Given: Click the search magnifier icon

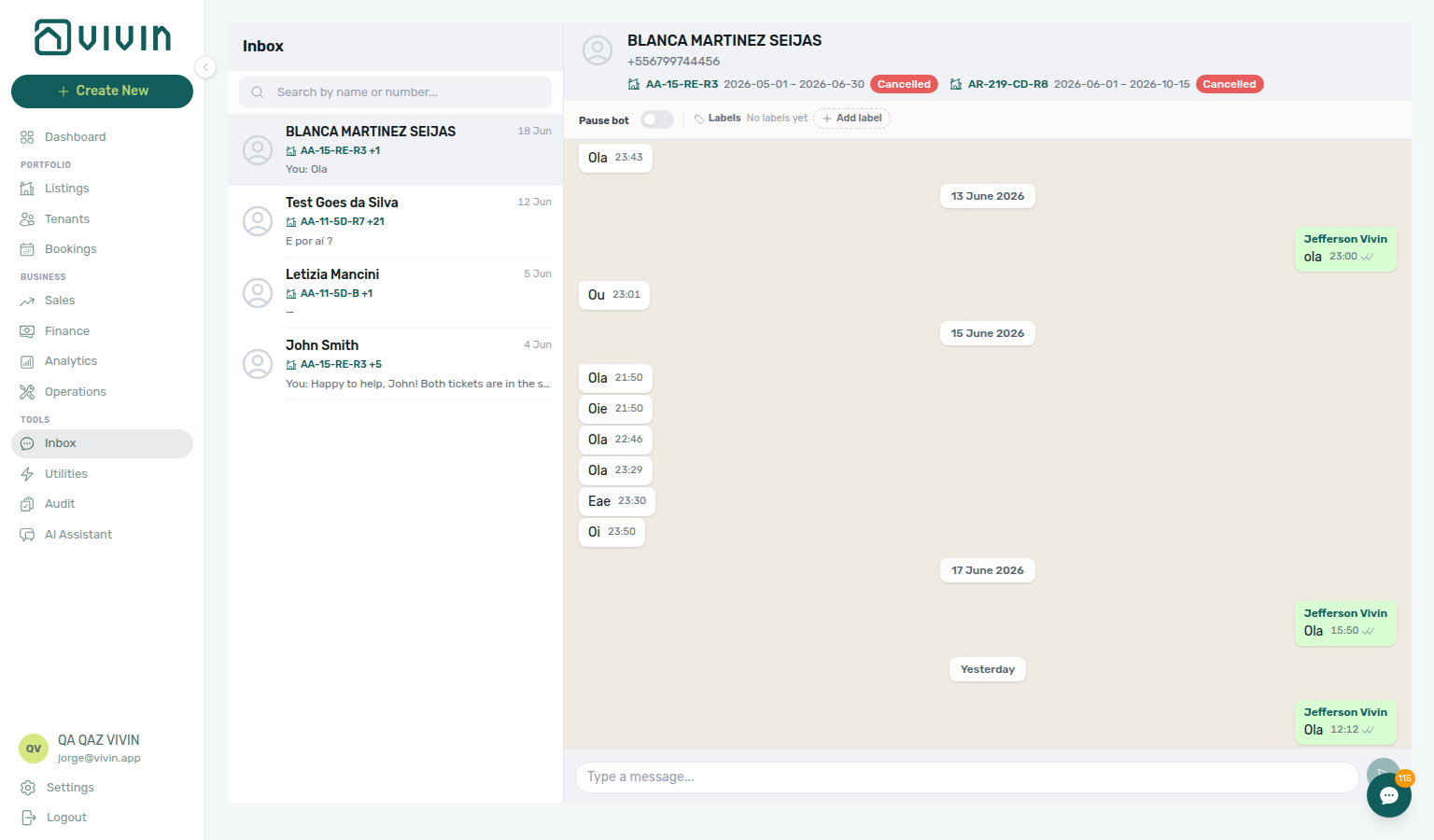Looking at the screenshot, I should click(258, 92).
